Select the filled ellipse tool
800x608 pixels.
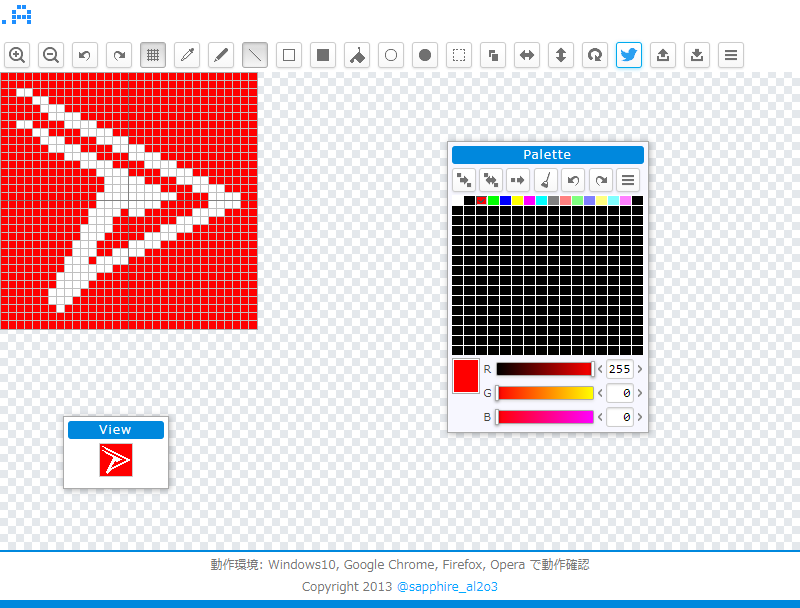(425, 55)
